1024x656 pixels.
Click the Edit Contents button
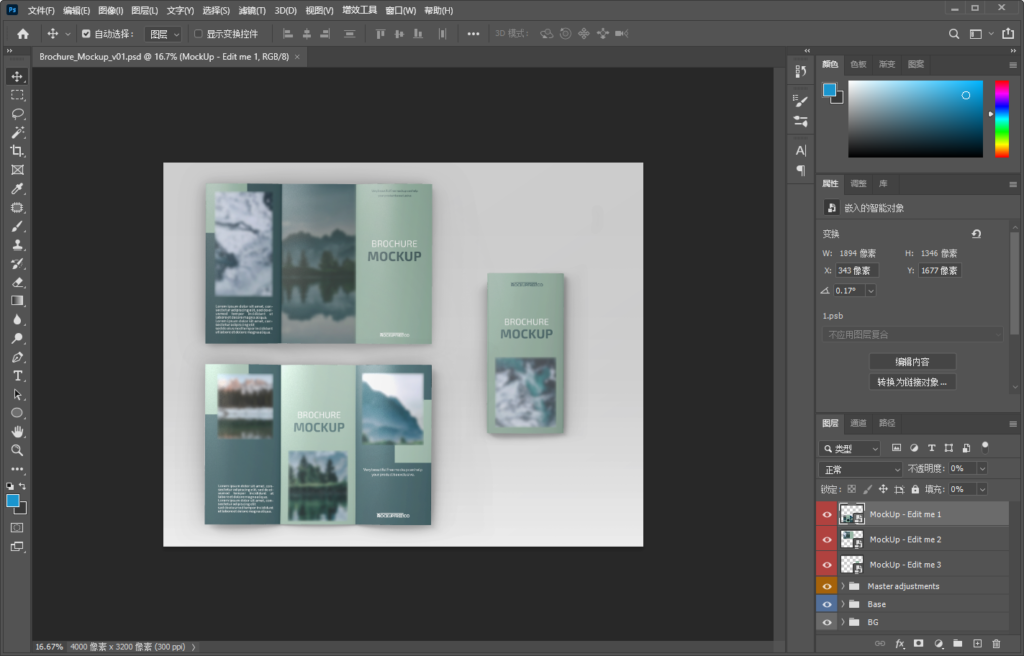click(x=912, y=362)
